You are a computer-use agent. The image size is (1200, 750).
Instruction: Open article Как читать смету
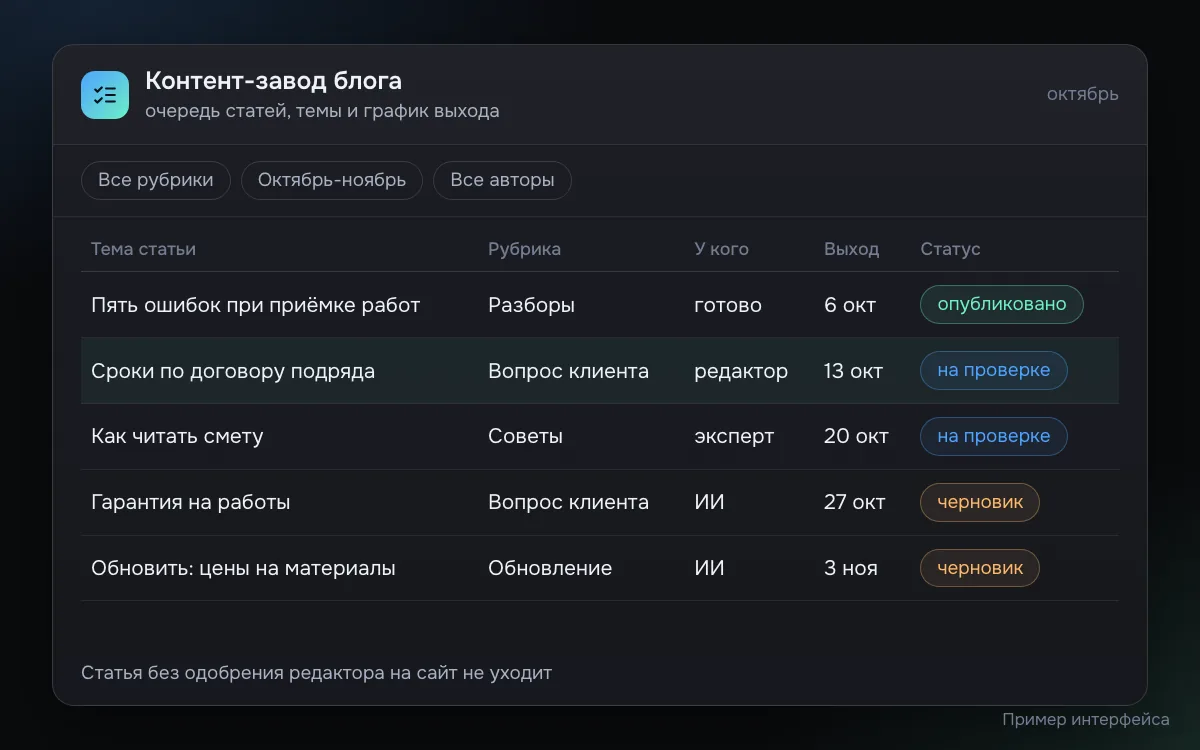point(177,437)
